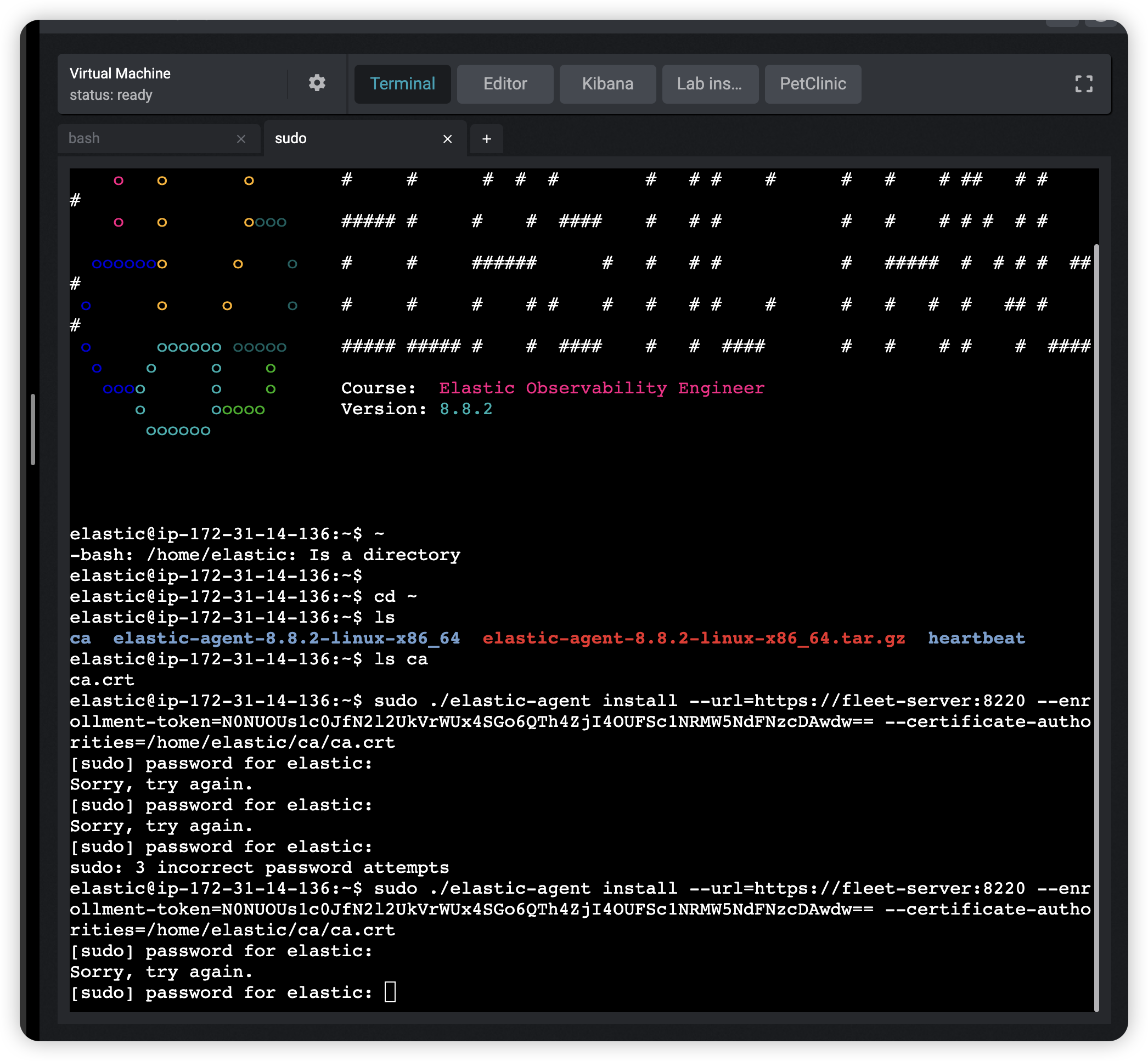Viewport: 1148px width, 1061px height.
Task: Close the sudo terminal tab
Action: click(x=447, y=139)
